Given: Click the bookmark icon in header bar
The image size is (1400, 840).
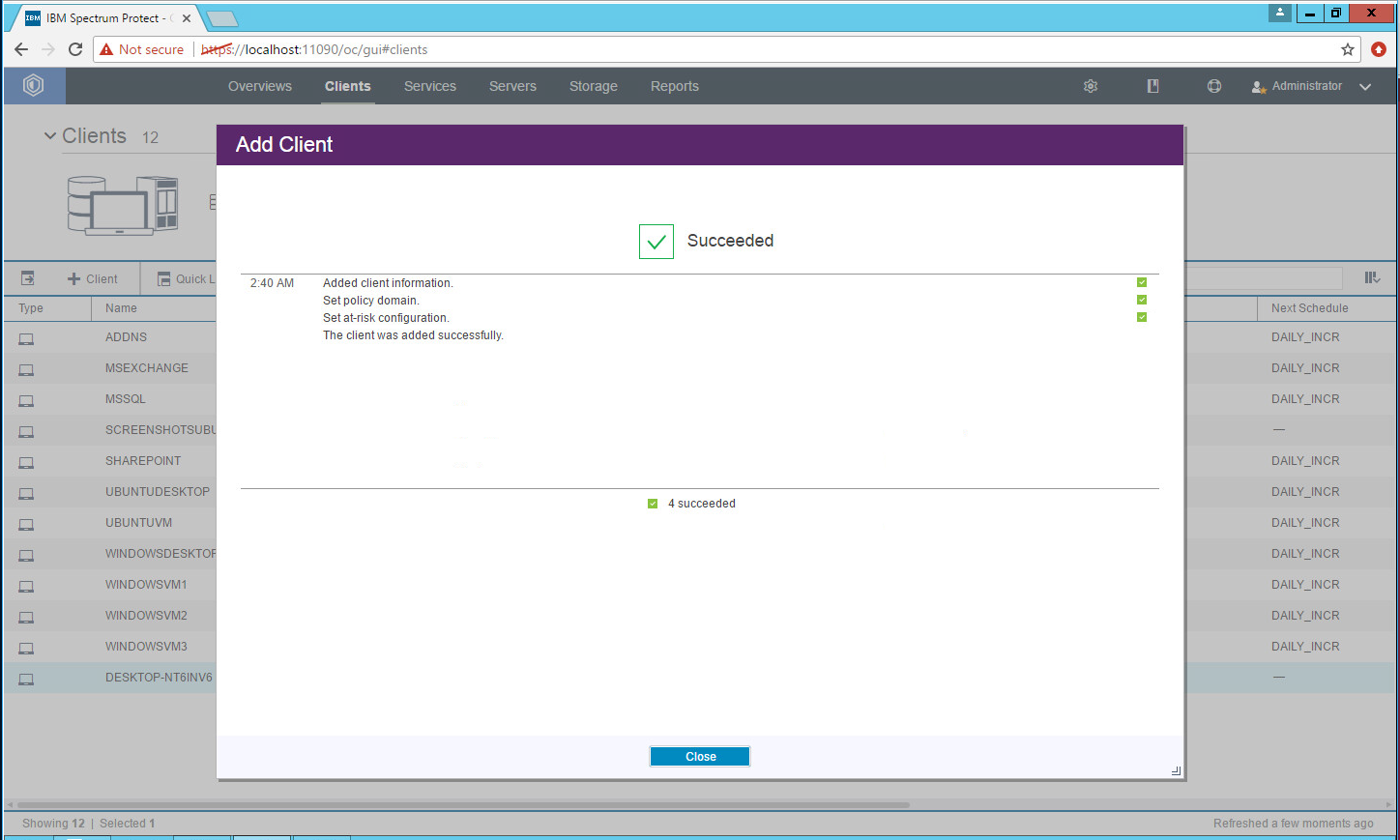Looking at the screenshot, I should (1152, 86).
